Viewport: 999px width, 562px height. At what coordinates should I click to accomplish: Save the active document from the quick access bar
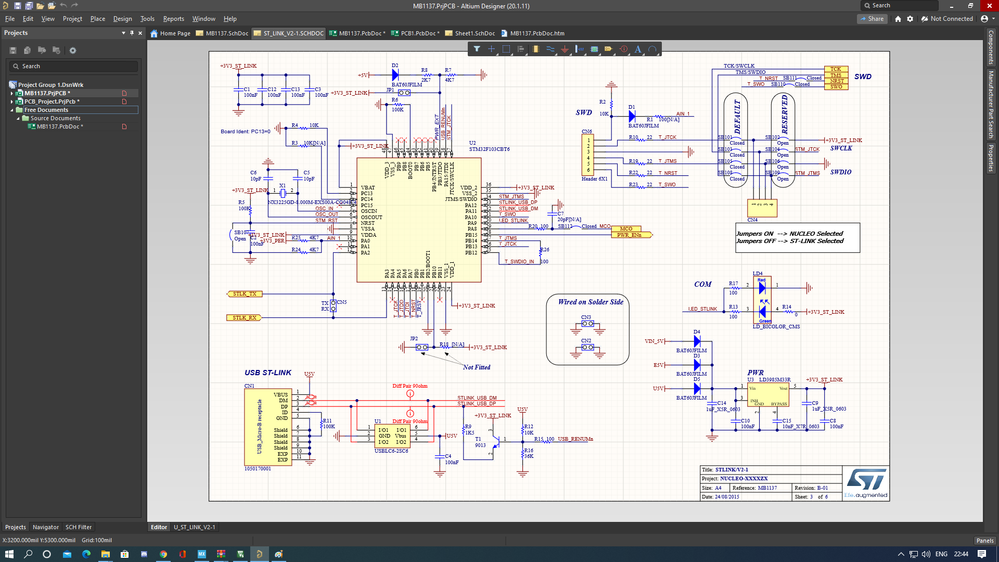point(17,6)
